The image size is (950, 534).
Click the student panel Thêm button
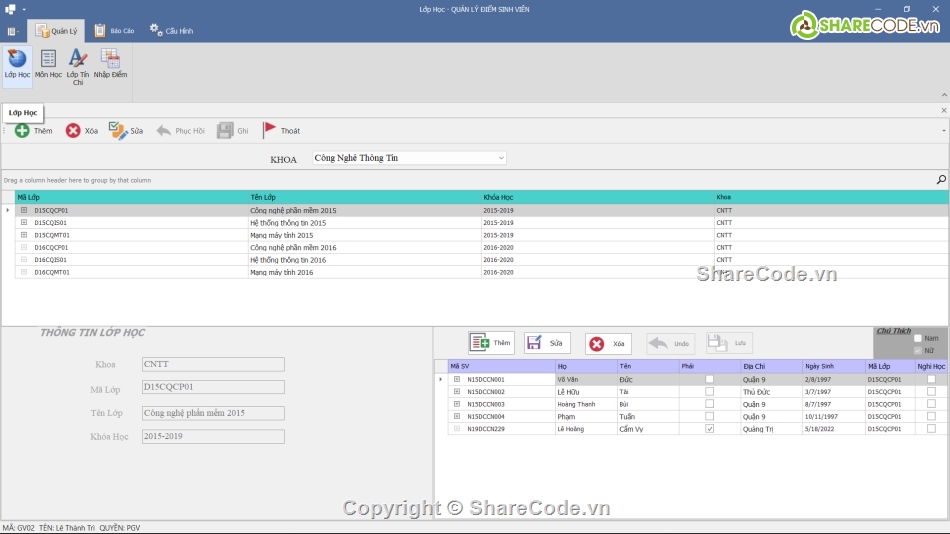point(491,343)
